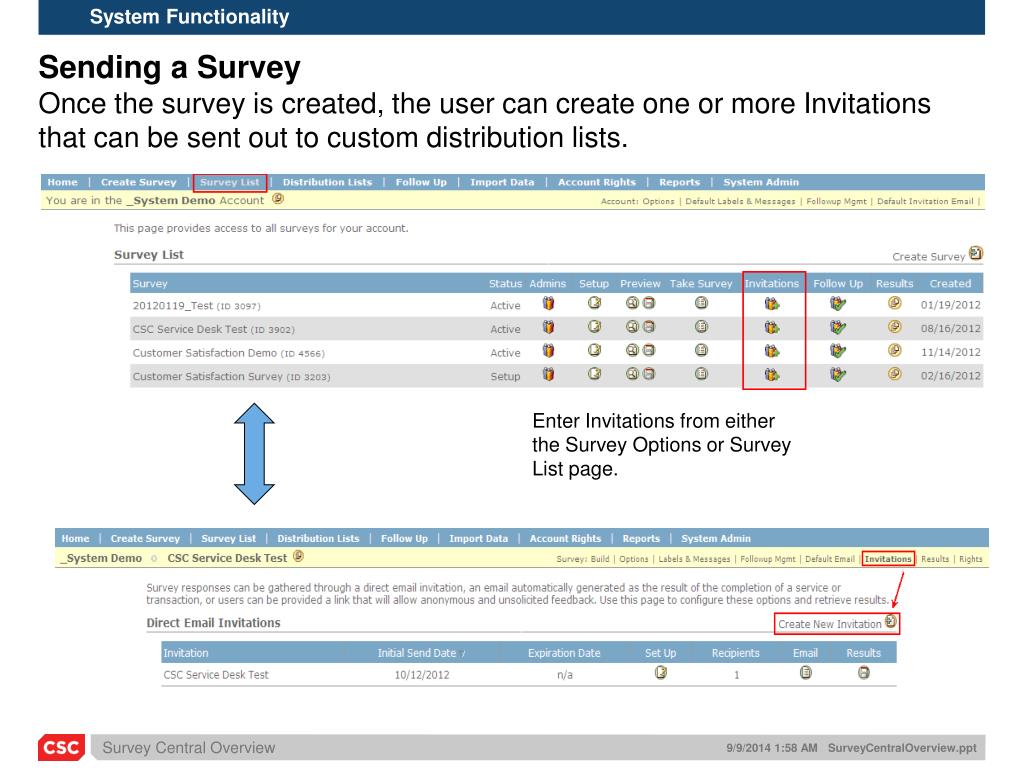Select 20120119_Test (ID 3097) row text
1024x768 pixels.
click(x=197, y=306)
